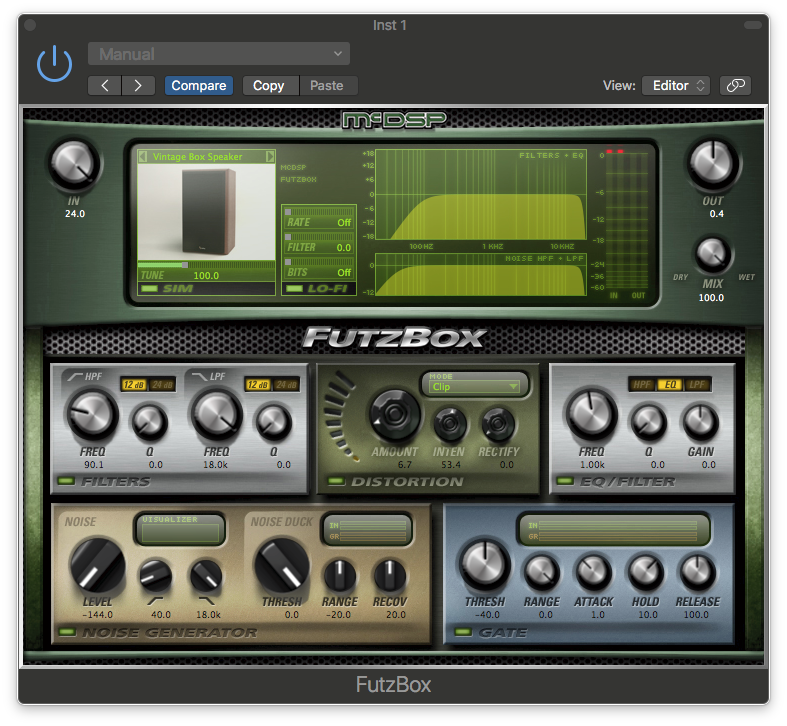
Task: Click the noise LEVEL knob
Action: [97, 566]
